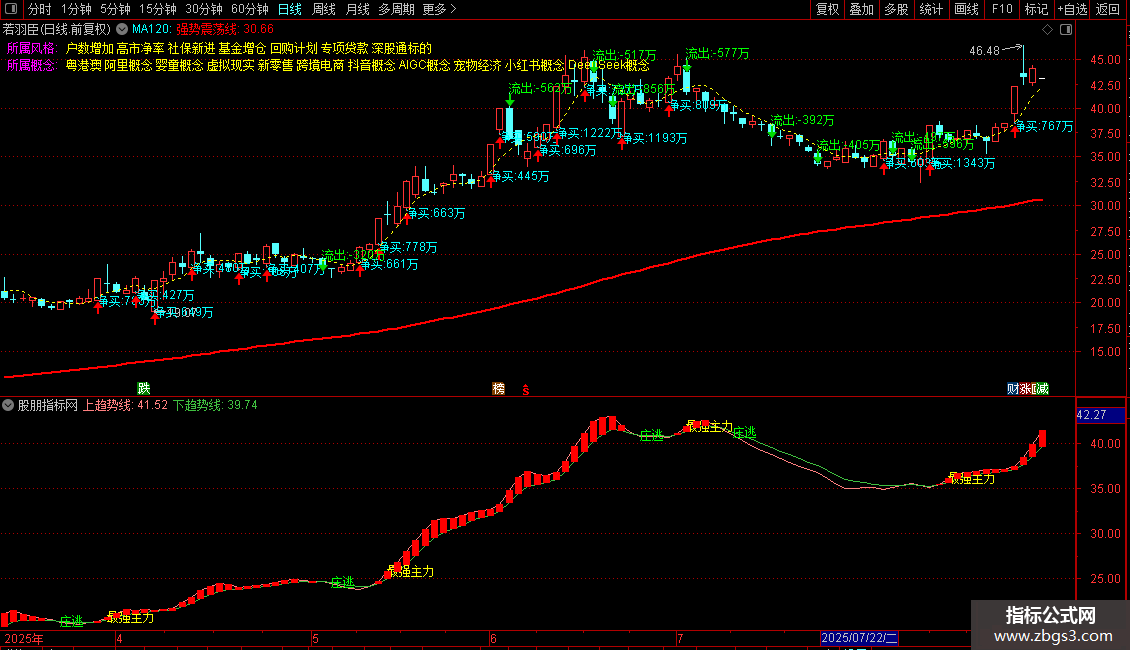Click the 回购计划 style tag
Image resolution: width=1130 pixels, height=650 pixels.
tap(293, 48)
